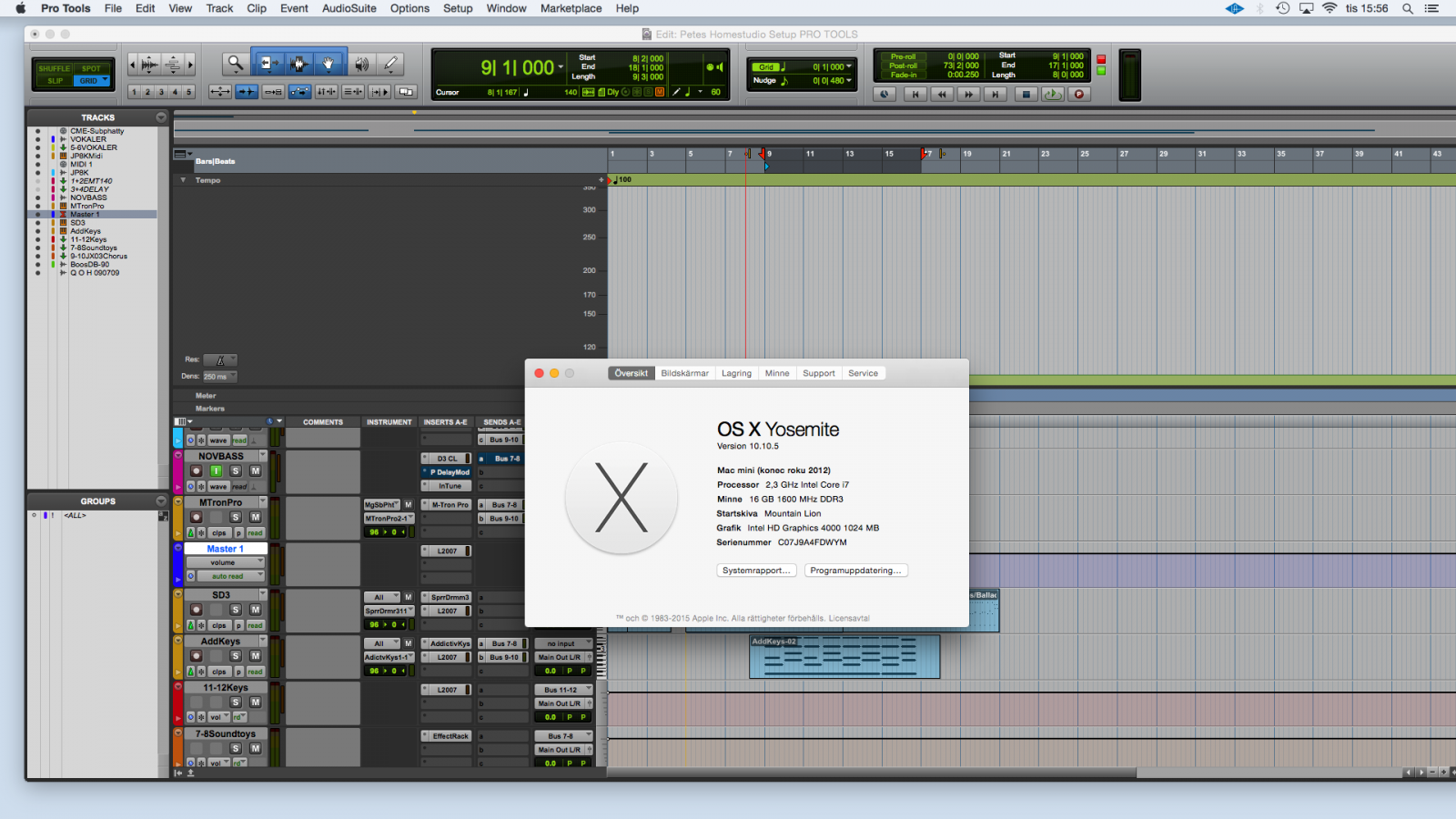Select the AddKeys-02 clip in timeline

point(844,656)
